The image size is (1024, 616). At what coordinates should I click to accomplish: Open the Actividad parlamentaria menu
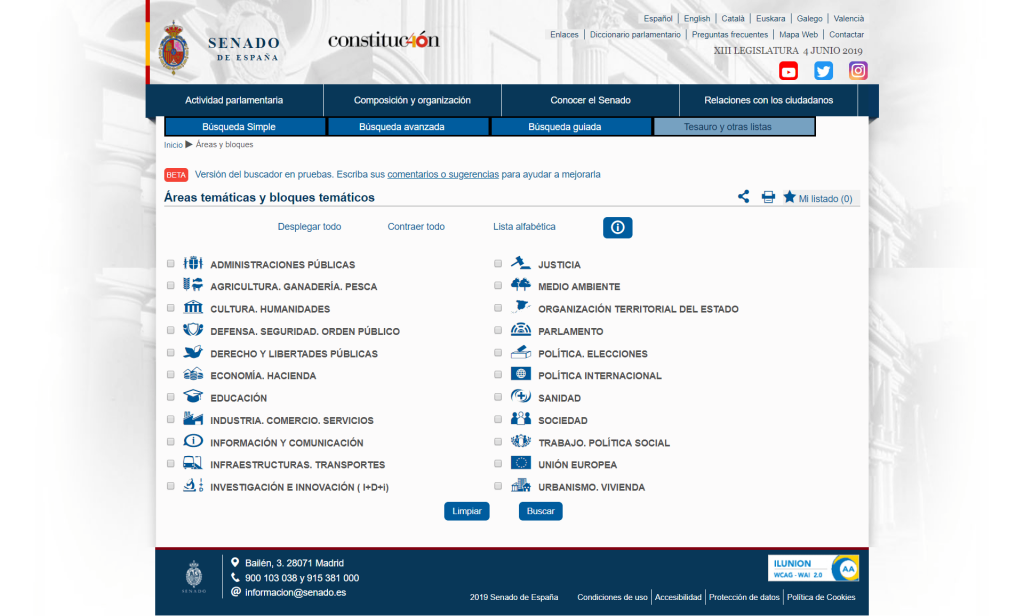pos(234,100)
